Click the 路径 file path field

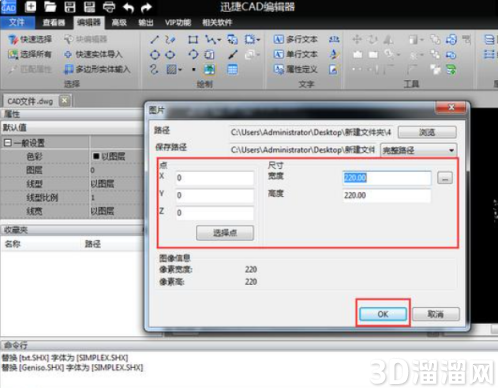click(311, 132)
